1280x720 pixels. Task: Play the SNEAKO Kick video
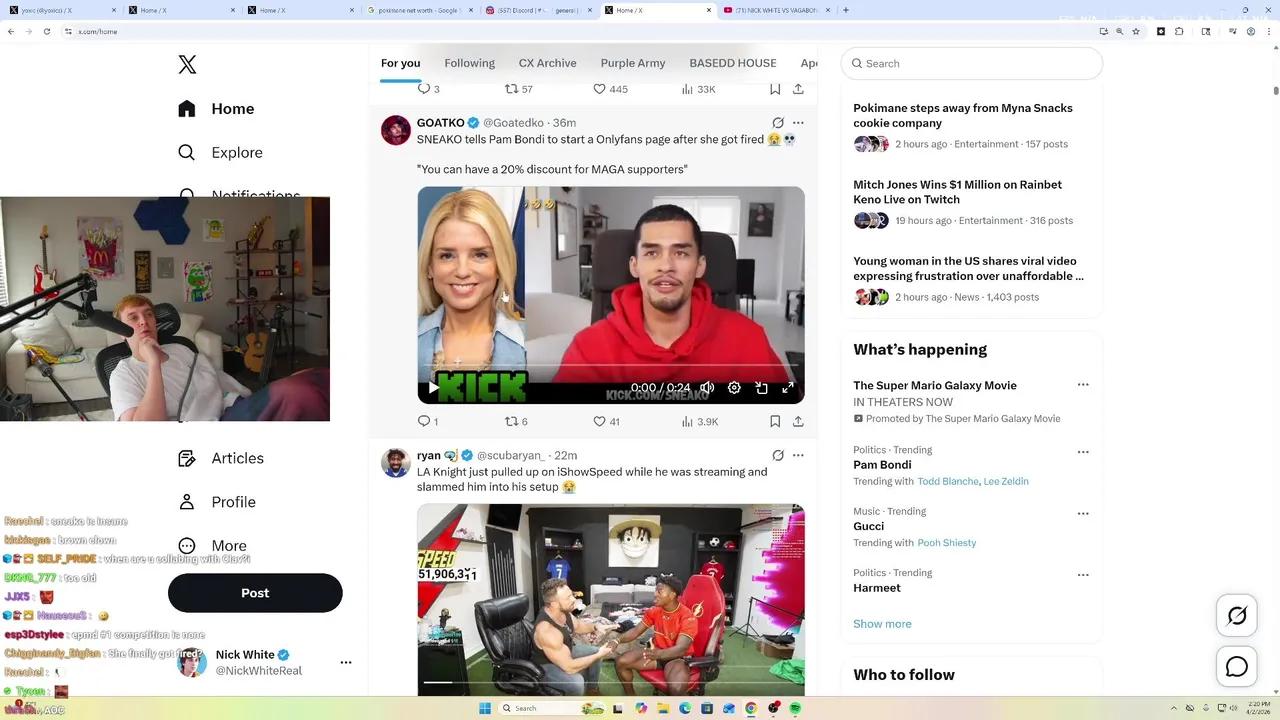pyautogui.click(x=433, y=388)
